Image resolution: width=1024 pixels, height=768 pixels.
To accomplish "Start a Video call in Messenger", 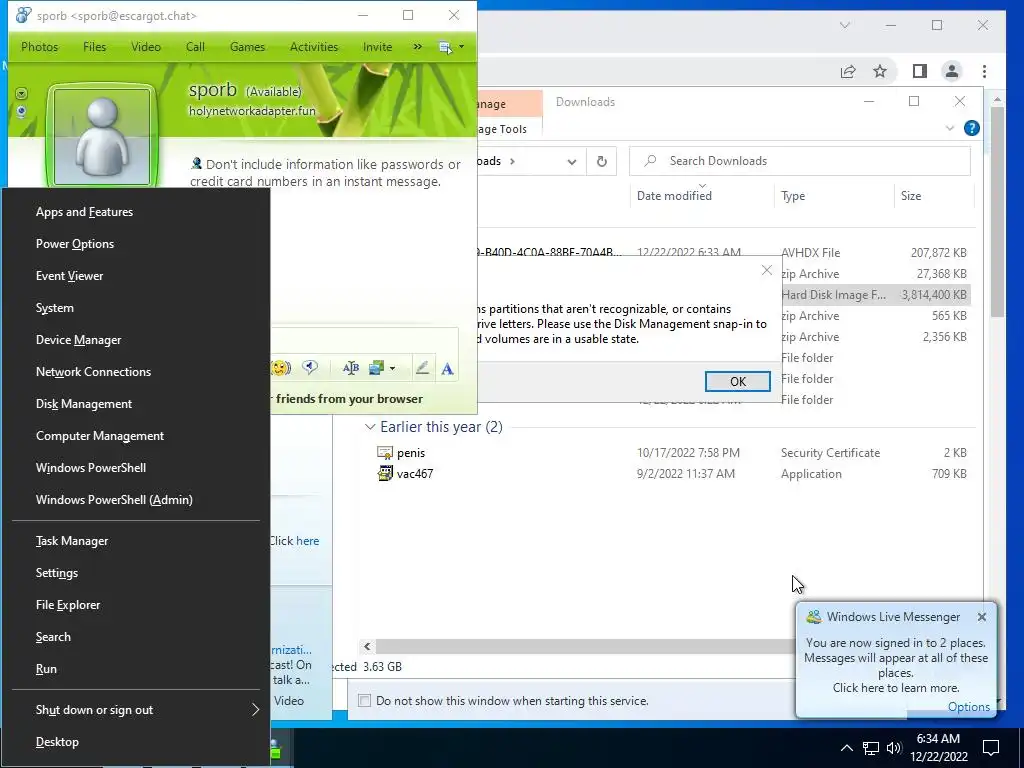I will [x=146, y=47].
